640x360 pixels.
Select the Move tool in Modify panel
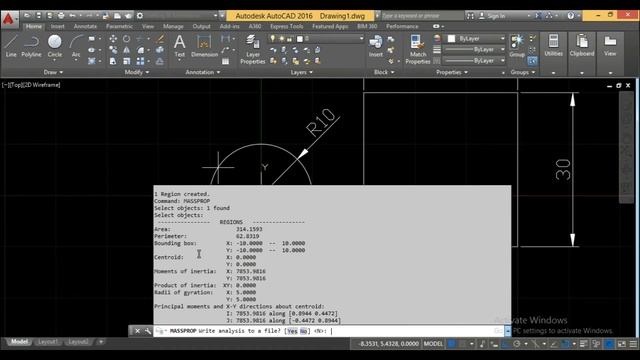[x=113, y=39]
